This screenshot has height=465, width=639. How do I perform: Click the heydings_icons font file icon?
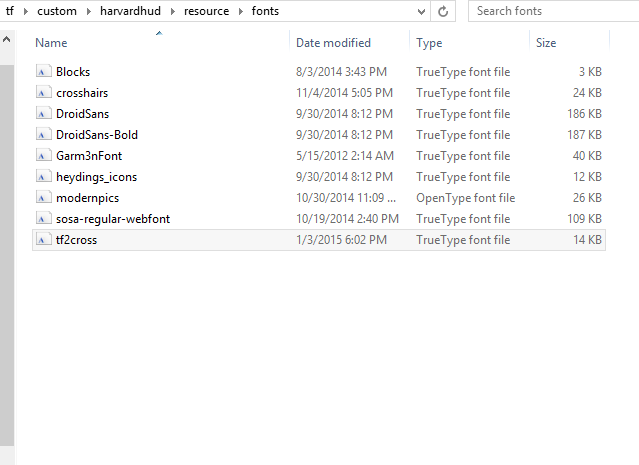pyautogui.click(x=43, y=177)
